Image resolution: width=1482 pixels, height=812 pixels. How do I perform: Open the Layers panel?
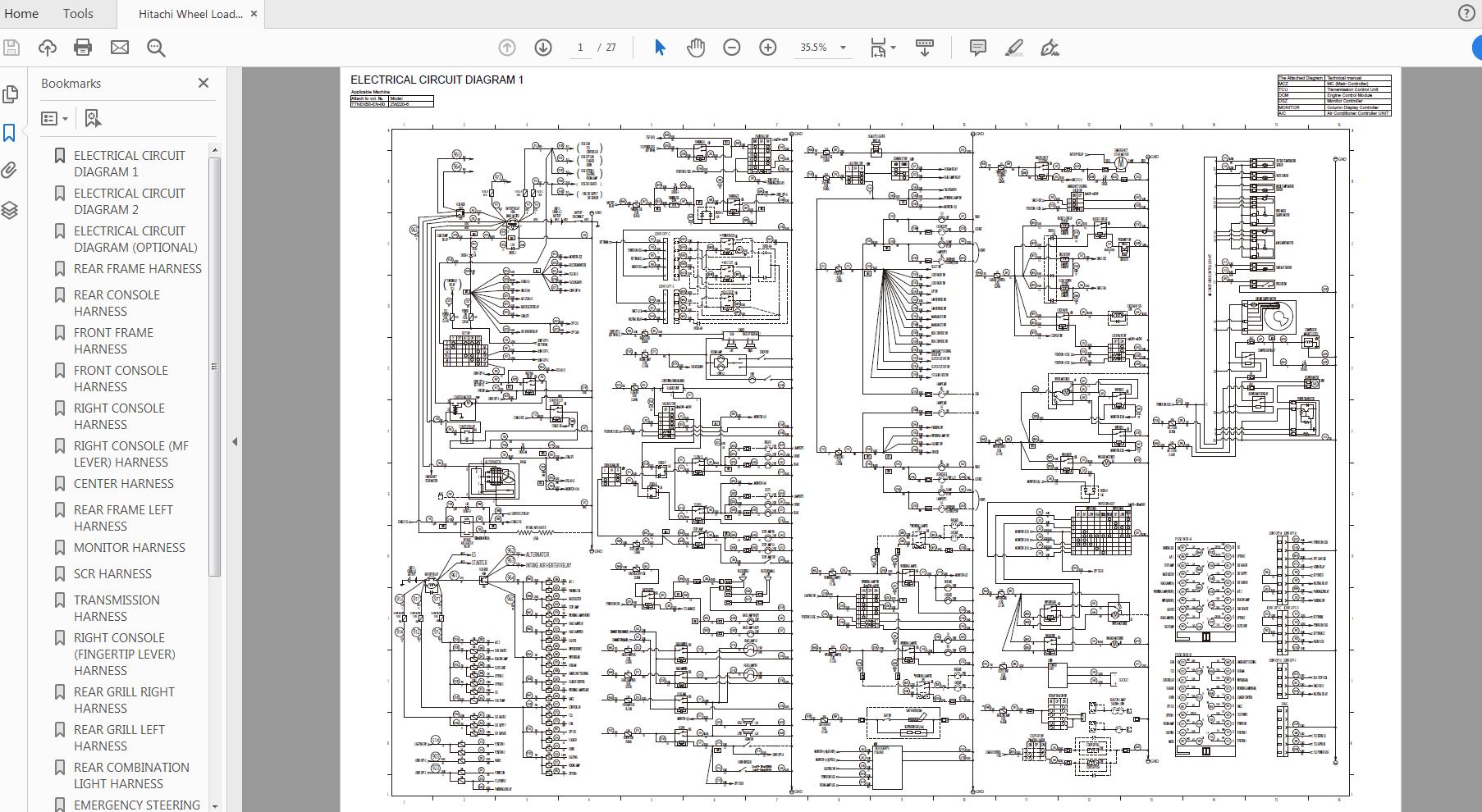coord(11,210)
